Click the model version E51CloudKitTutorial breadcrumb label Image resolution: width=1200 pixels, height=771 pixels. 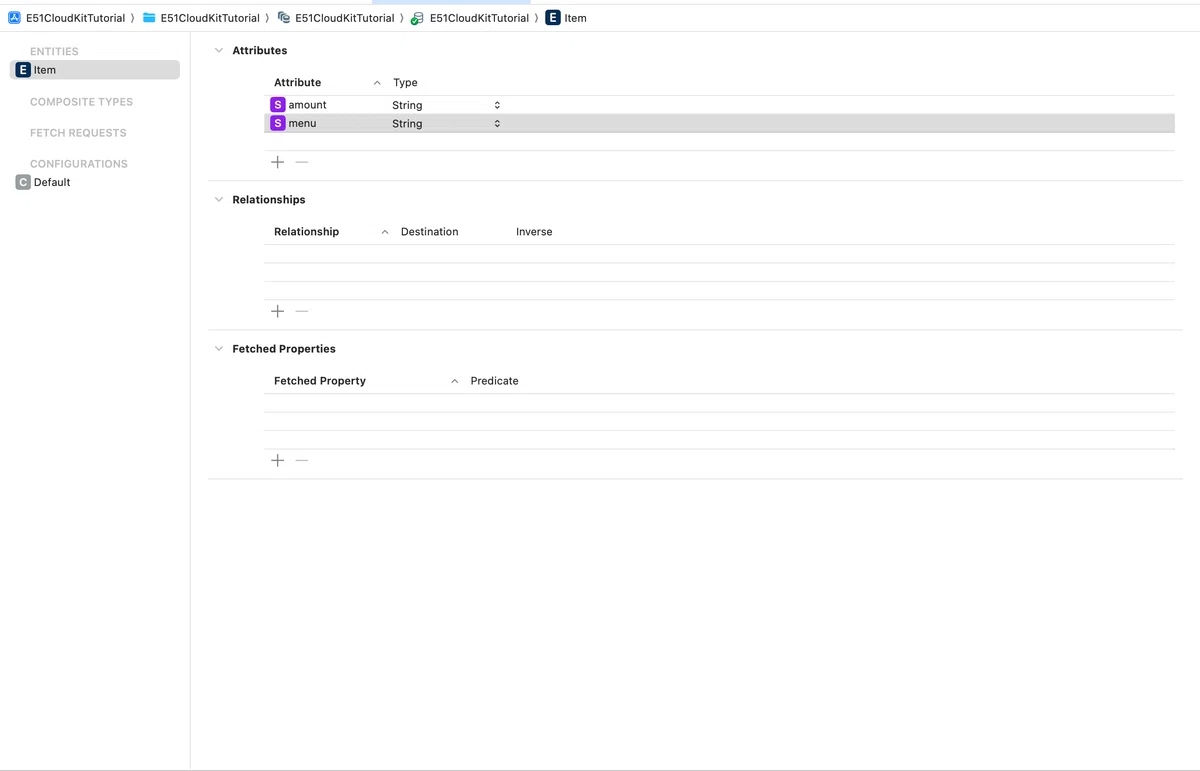point(479,18)
